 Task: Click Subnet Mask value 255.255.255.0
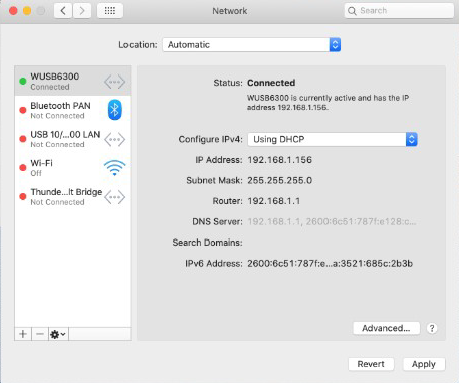click(280, 181)
